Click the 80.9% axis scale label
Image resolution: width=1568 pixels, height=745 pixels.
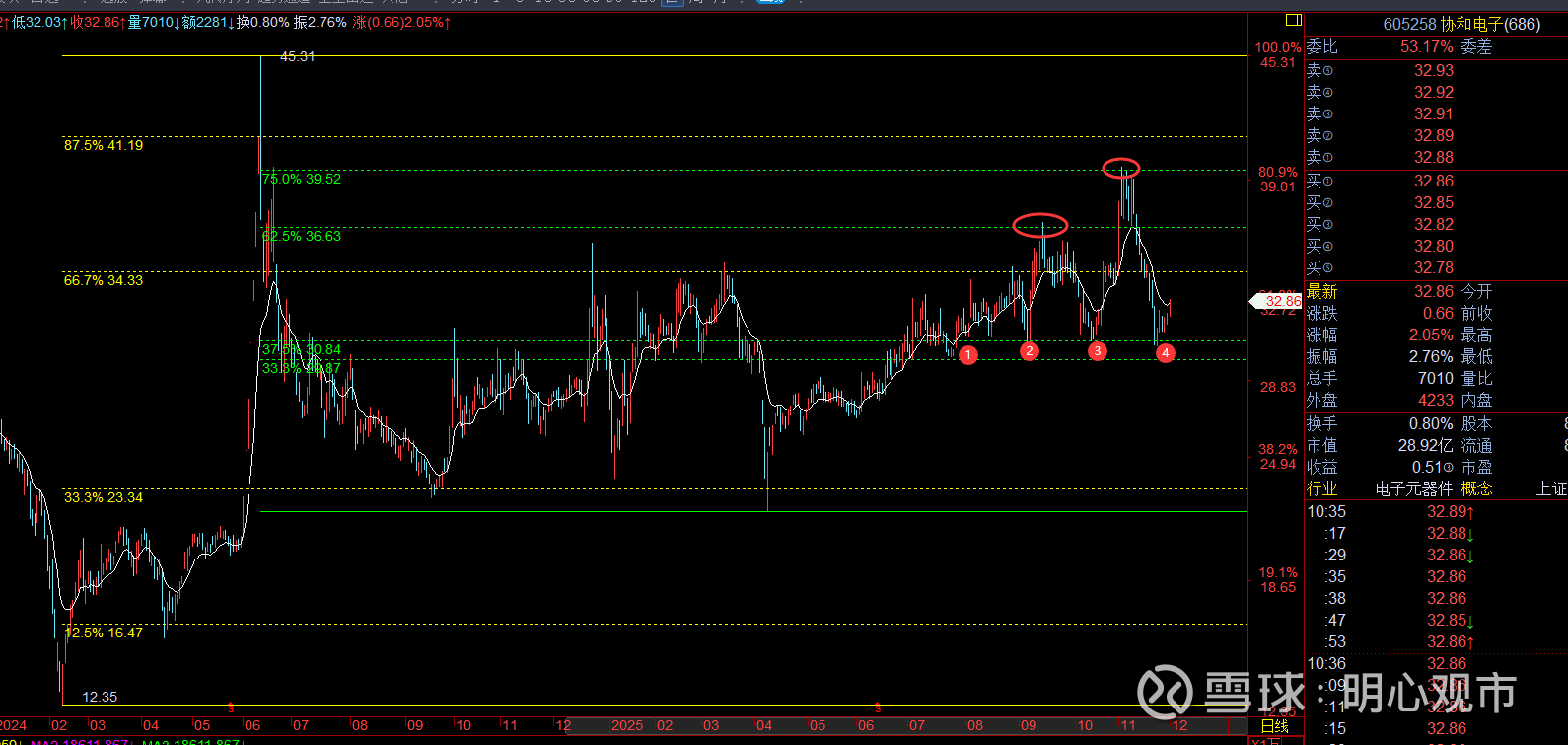point(1278,172)
